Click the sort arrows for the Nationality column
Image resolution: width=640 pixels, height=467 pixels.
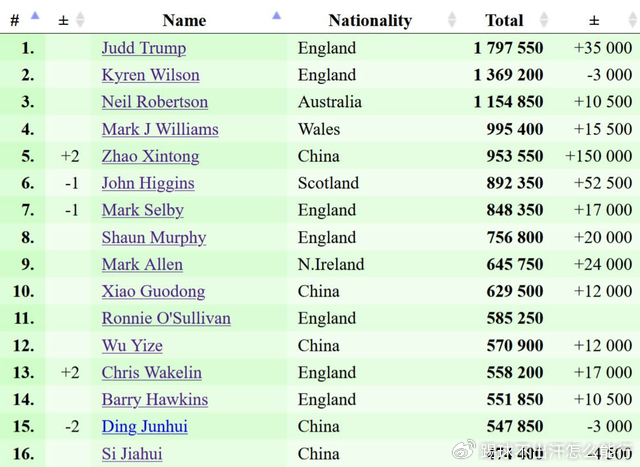[x=452, y=20]
